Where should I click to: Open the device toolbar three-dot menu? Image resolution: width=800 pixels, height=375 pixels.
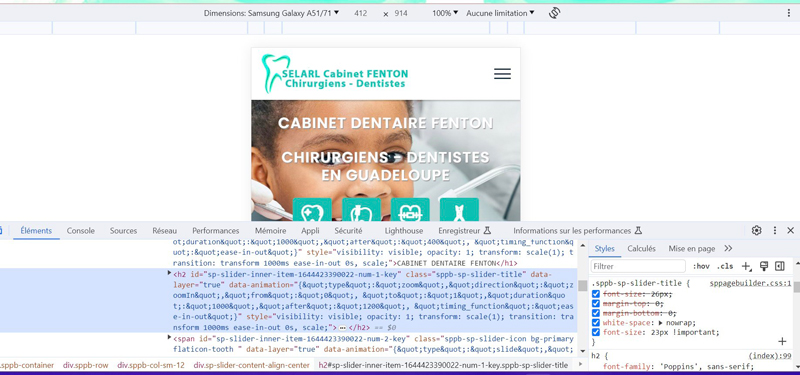point(788,13)
